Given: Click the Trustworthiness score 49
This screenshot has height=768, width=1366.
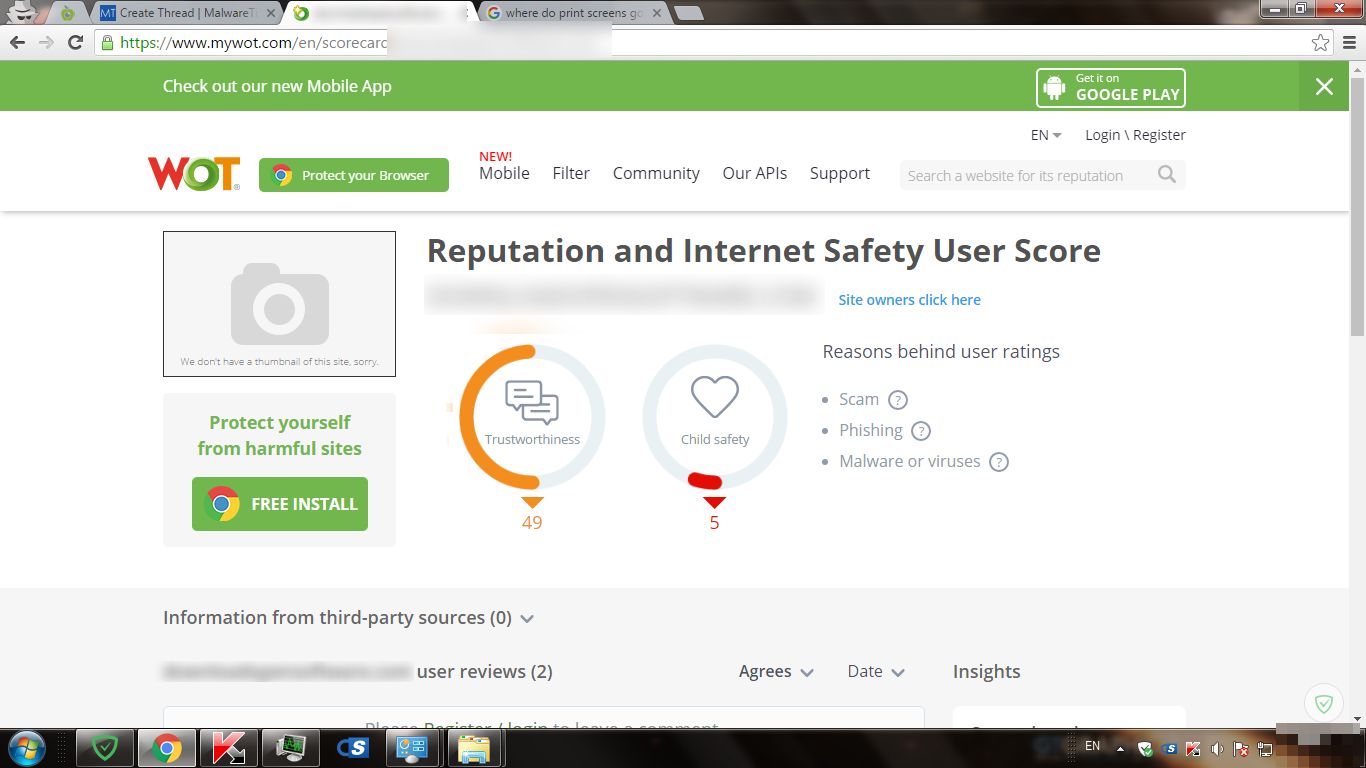Looking at the screenshot, I should [x=532, y=523].
